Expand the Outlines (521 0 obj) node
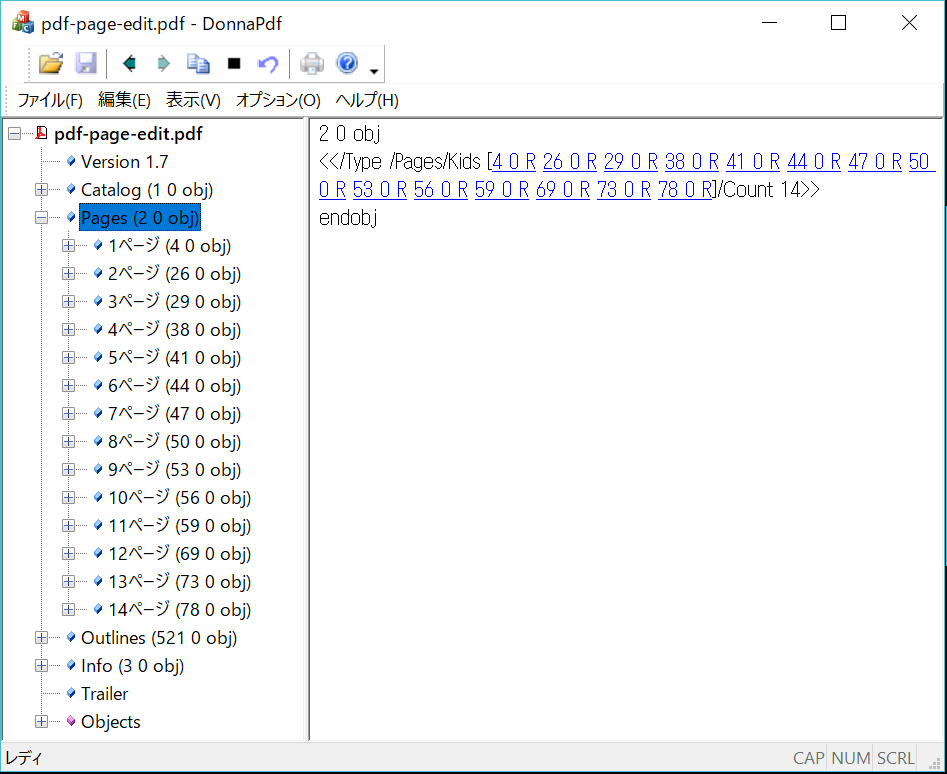The width and height of the screenshot is (947, 774). tap(41, 638)
